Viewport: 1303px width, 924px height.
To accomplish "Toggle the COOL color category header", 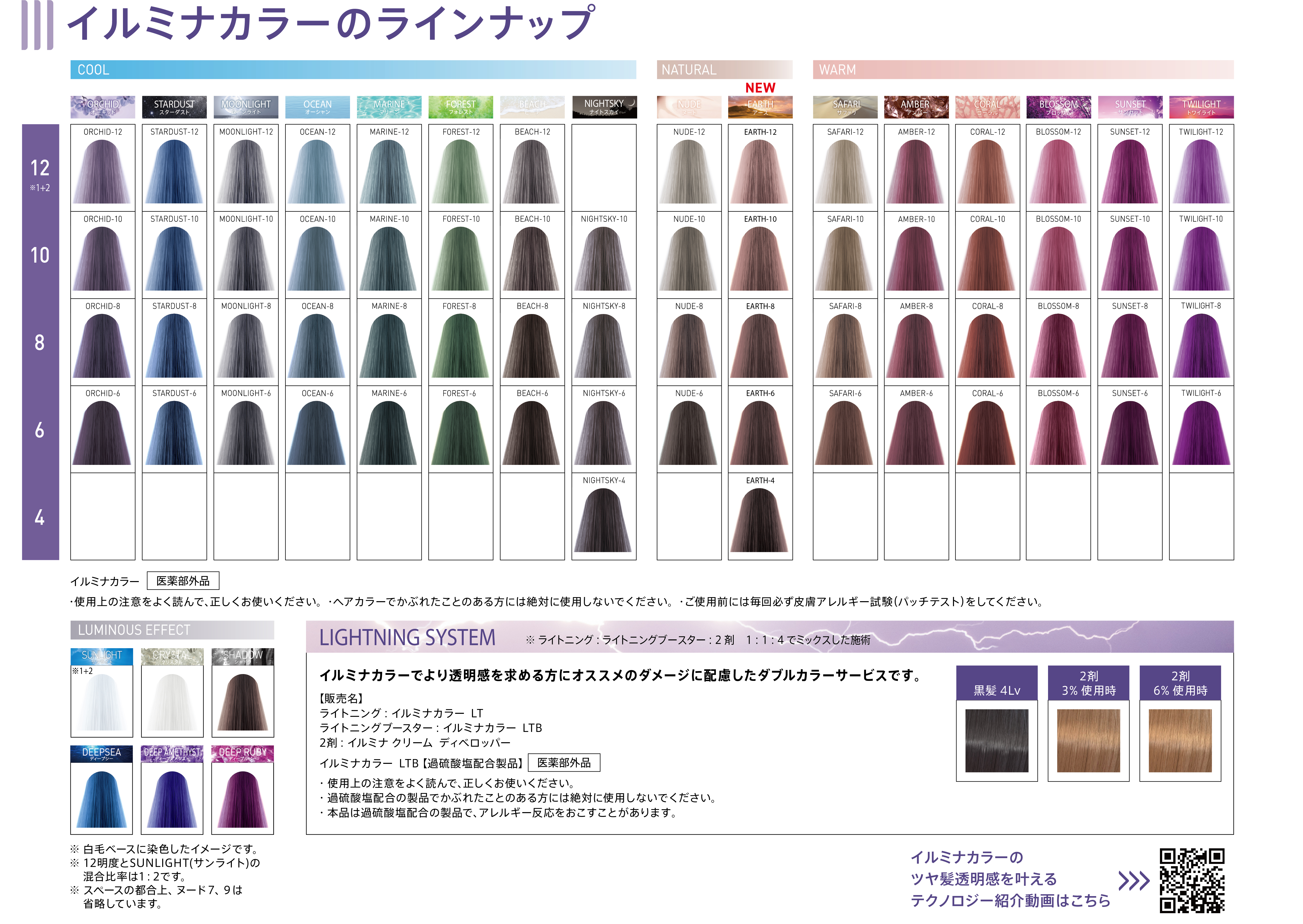I will coord(353,70).
